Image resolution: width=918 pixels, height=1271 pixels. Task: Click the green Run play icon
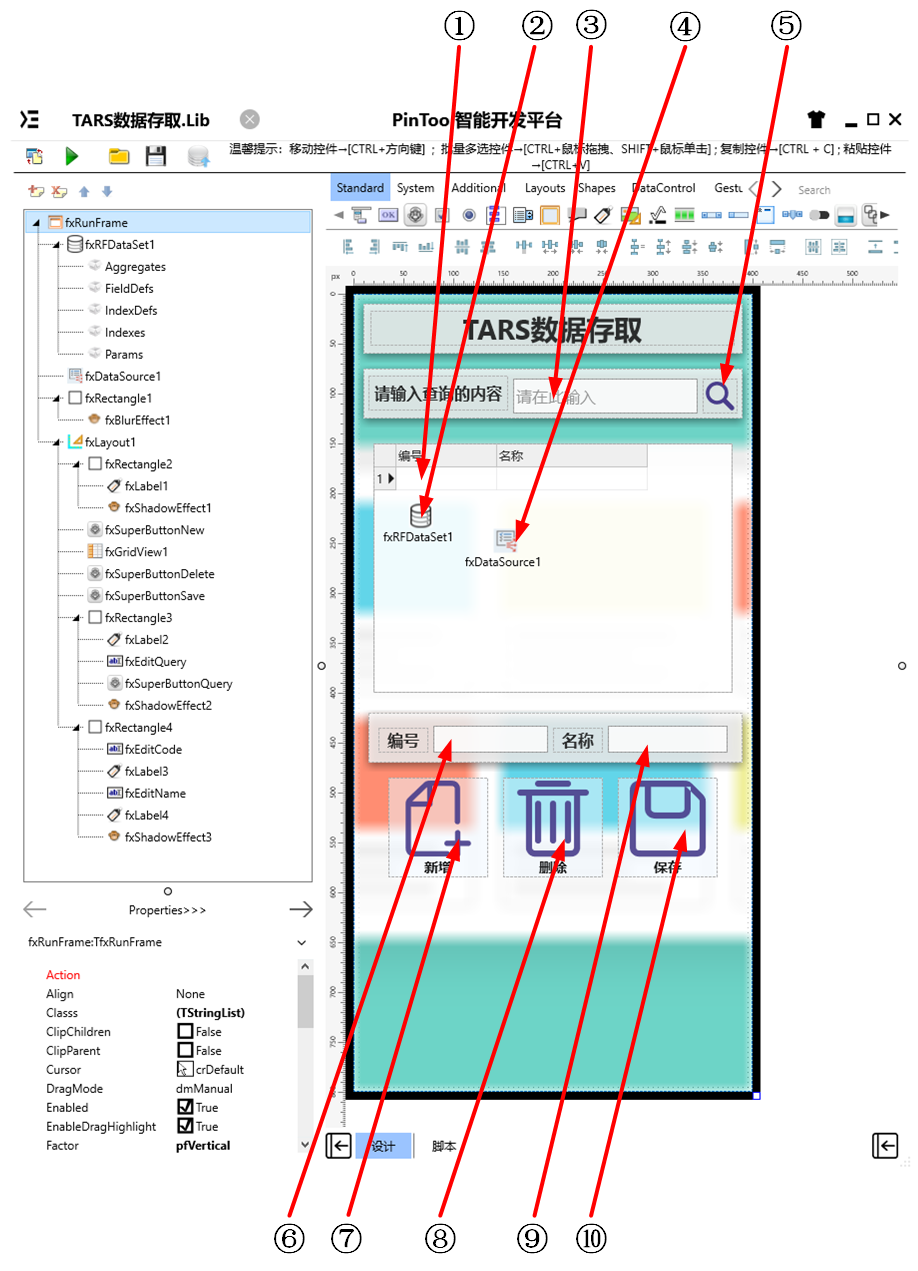coord(72,156)
